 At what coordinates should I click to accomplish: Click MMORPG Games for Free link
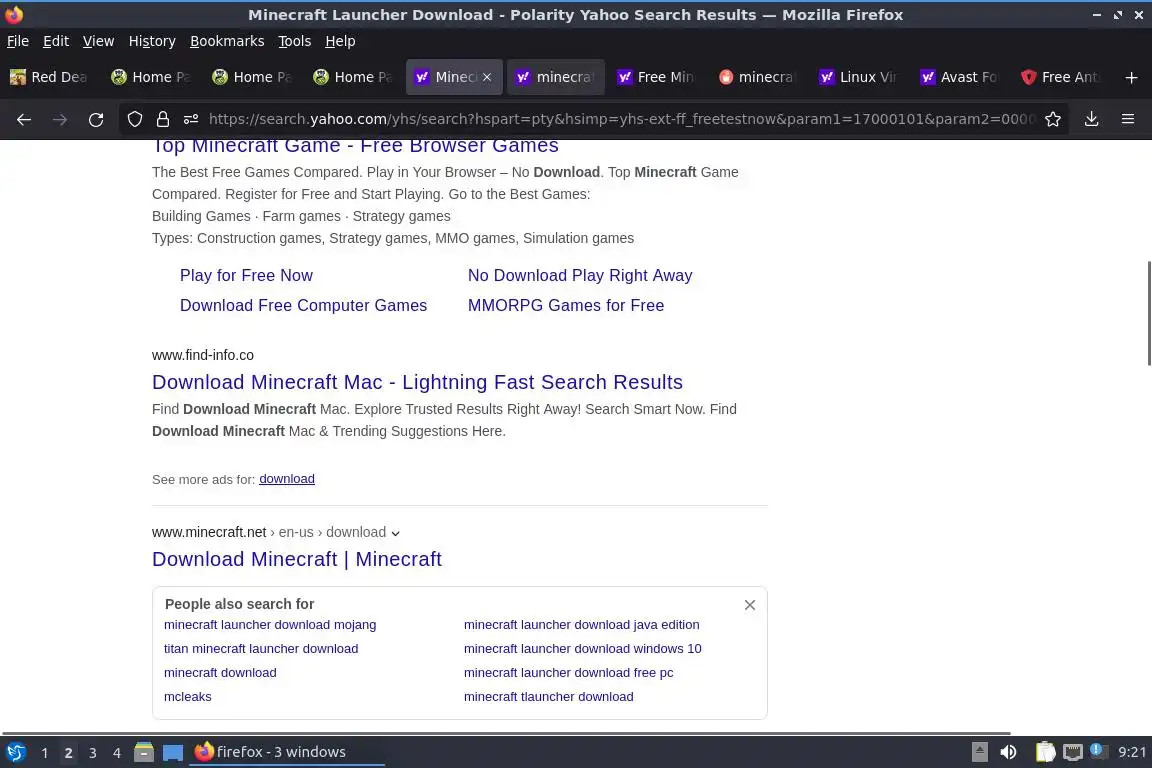(x=566, y=306)
